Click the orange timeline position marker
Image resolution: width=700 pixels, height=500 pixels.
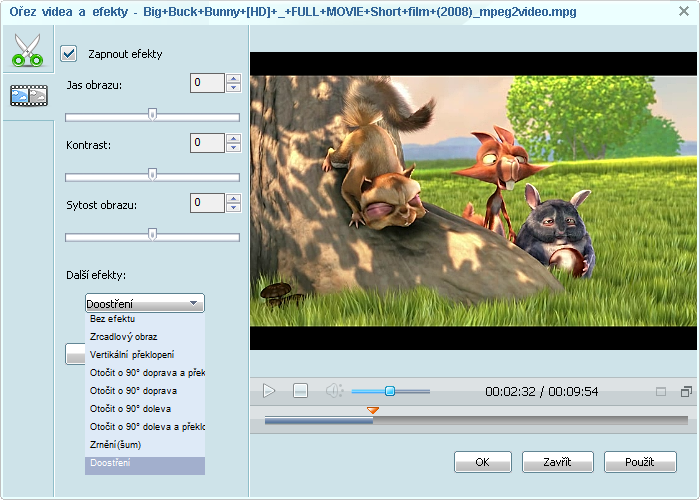pyautogui.click(x=373, y=410)
